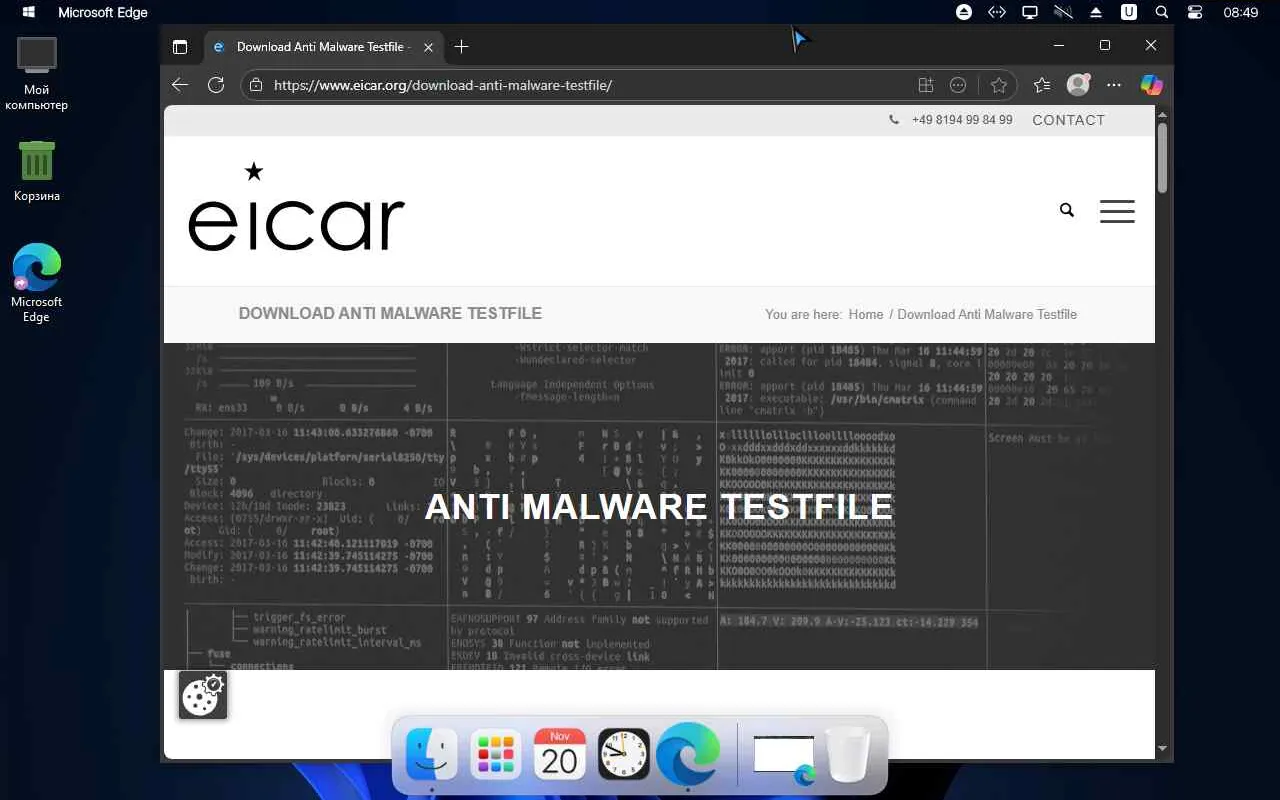Open the Calendar dock icon showing Nov 20
This screenshot has width=1280, height=800.
click(559, 754)
